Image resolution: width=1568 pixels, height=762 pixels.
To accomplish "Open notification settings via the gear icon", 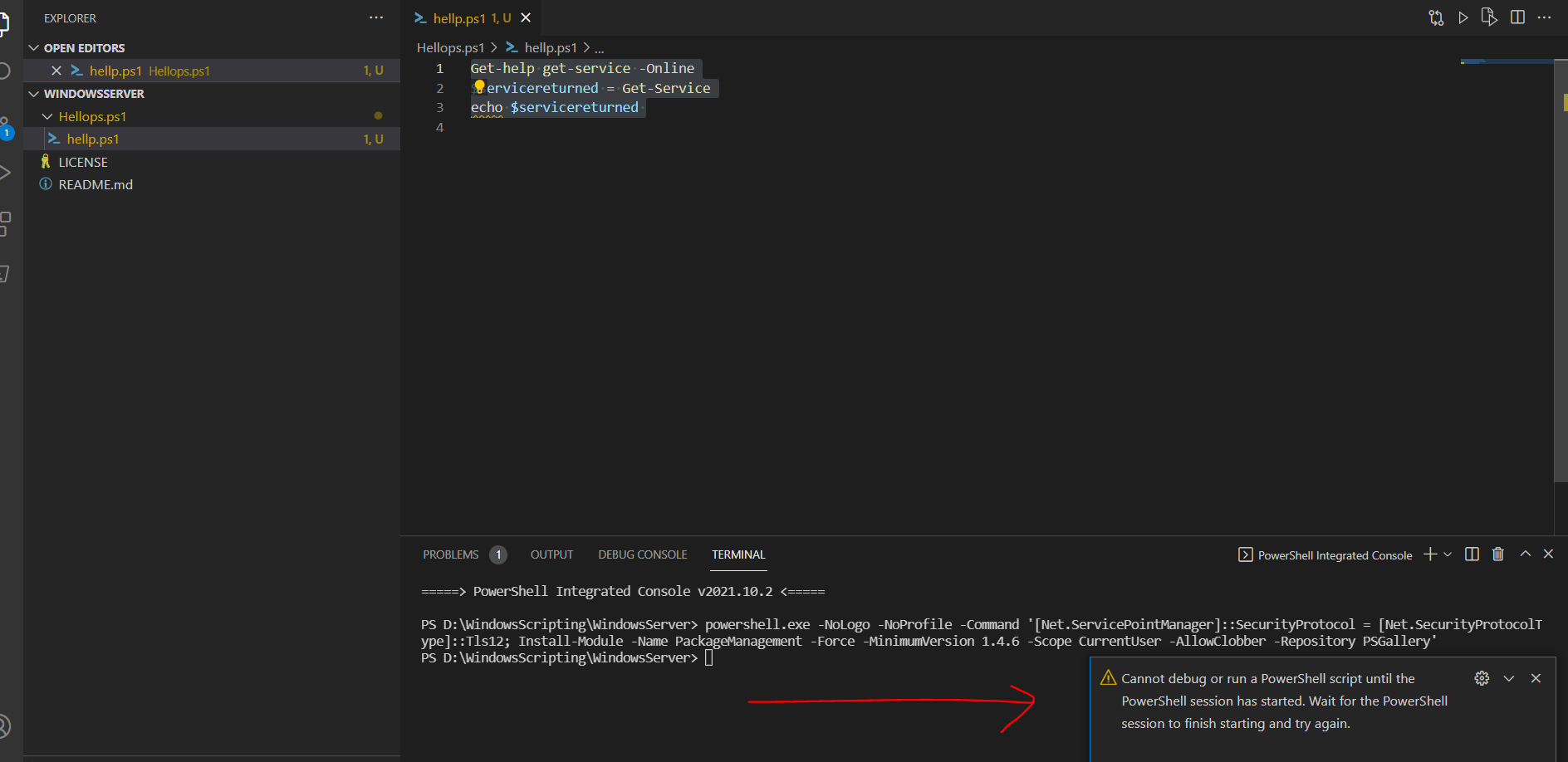I will [x=1482, y=678].
